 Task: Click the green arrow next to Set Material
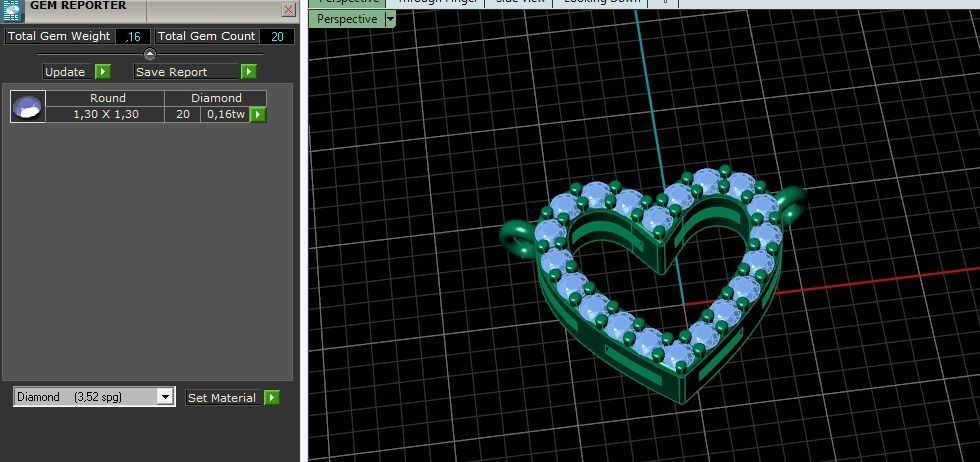pyautogui.click(x=271, y=398)
